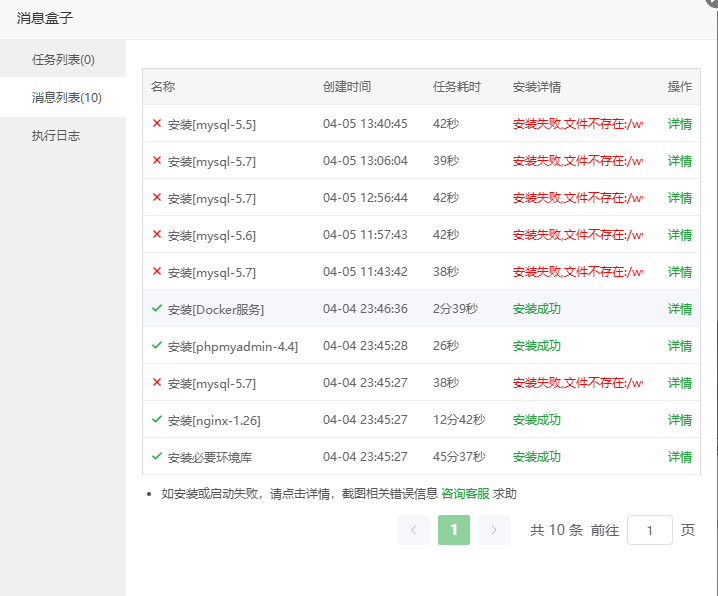Click duration 12分42秒
The width and height of the screenshot is (718, 596).
coord(459,420)
